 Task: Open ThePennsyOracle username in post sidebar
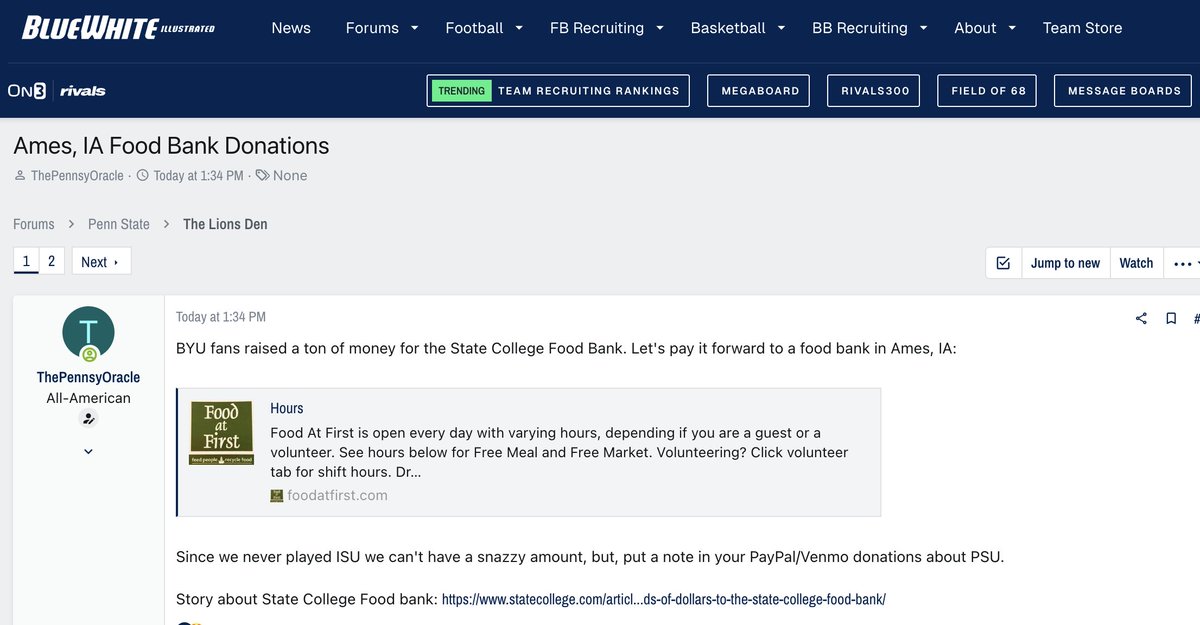tap(88, 377)
